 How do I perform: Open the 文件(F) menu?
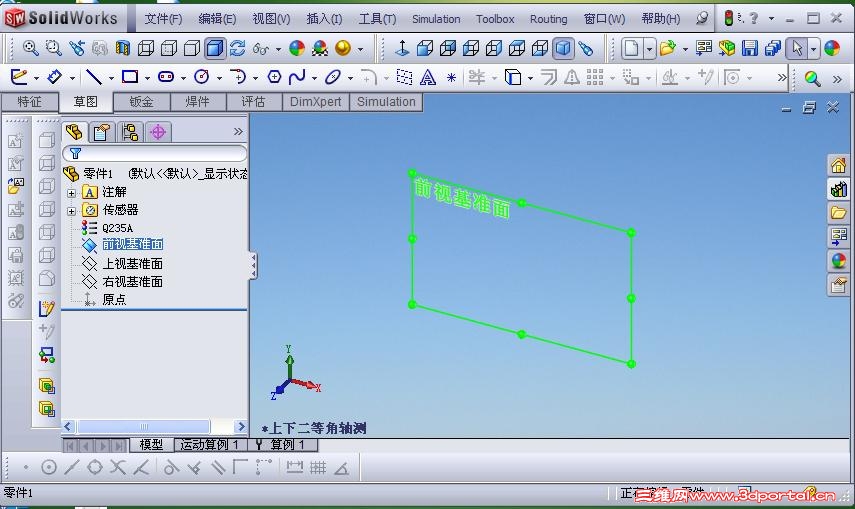point(163,19)
